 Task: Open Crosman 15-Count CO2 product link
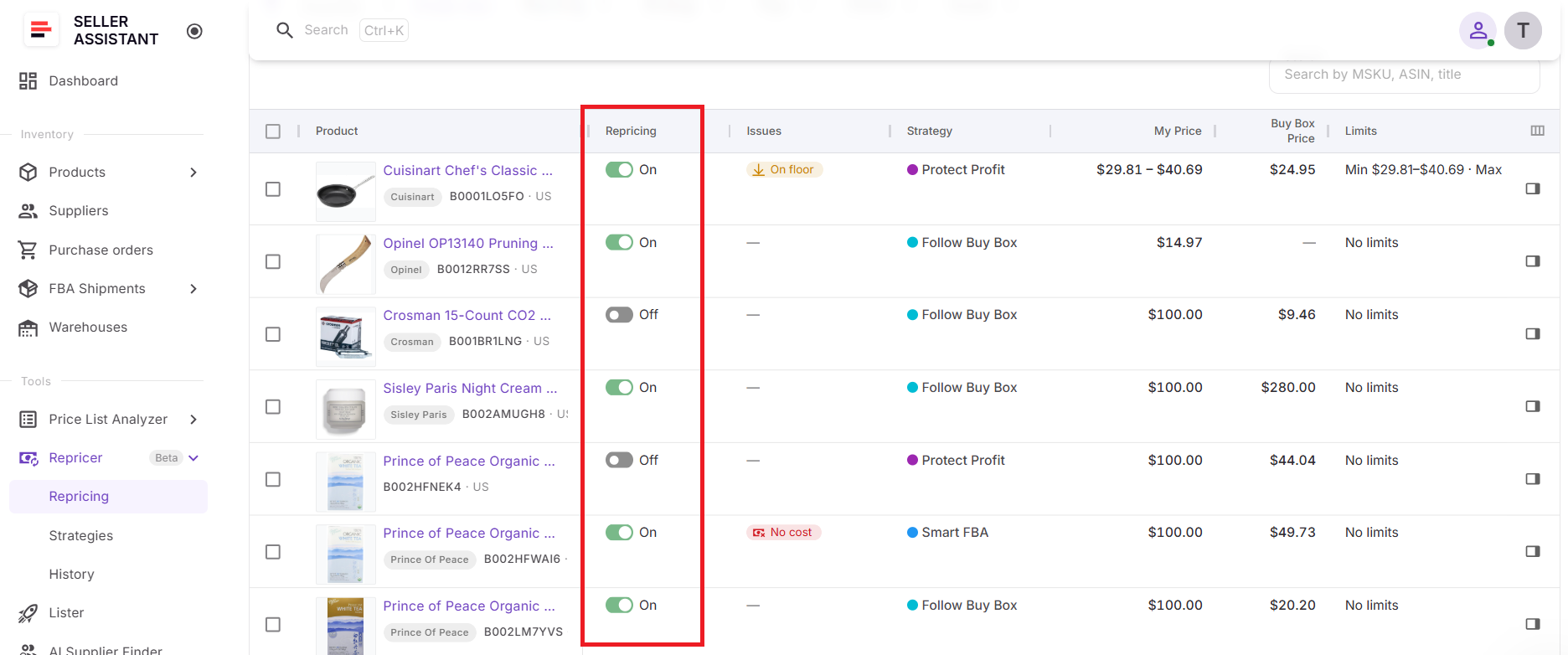click(467, 315)
